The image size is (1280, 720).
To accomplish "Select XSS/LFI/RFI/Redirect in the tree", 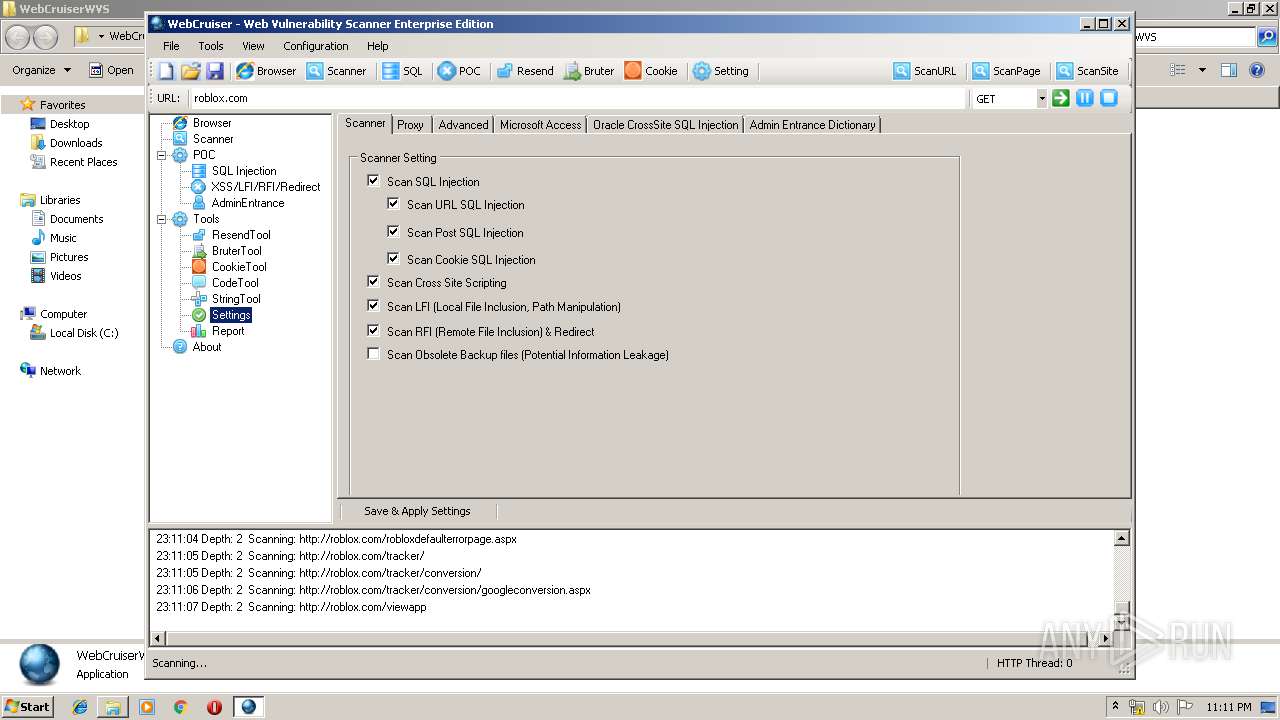I will (x=266, y=187).
